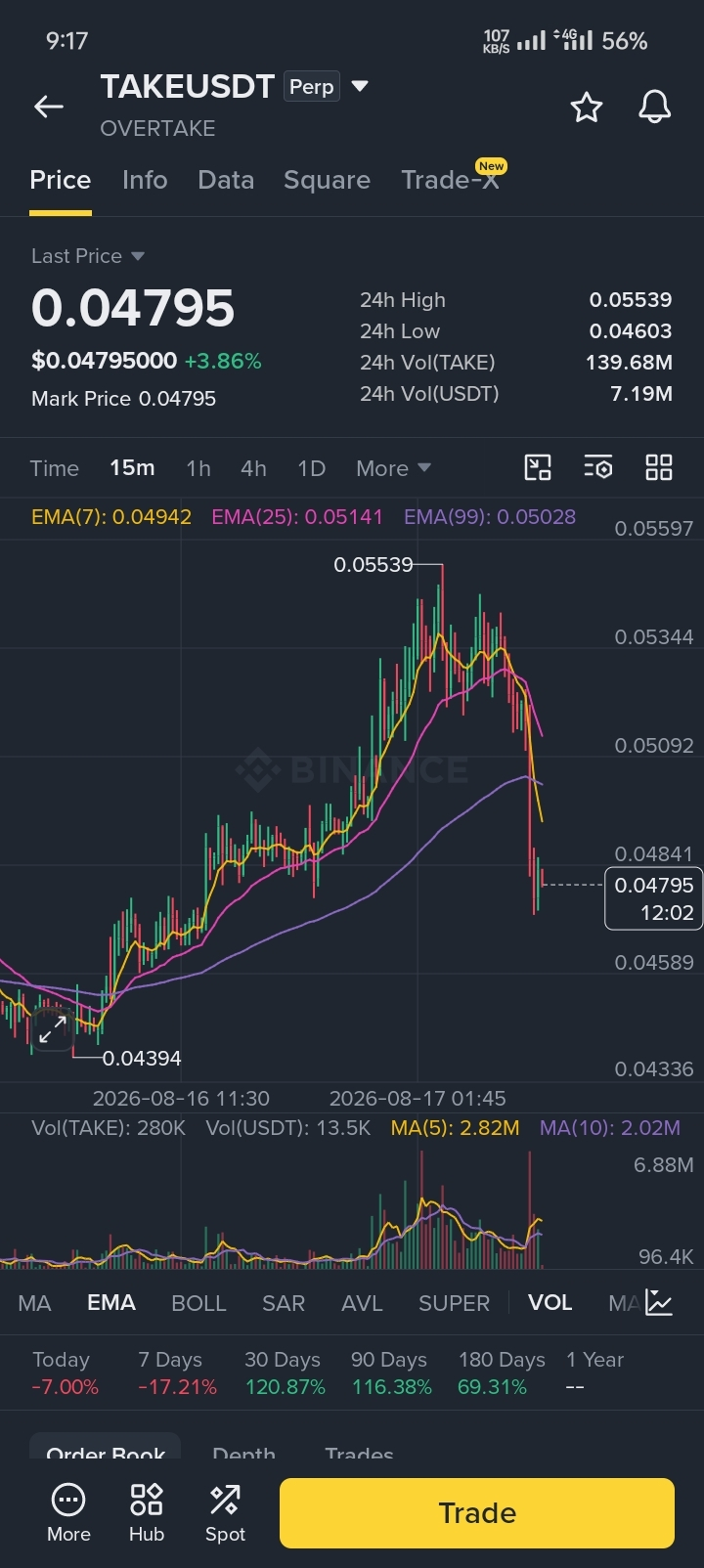
Task: Select 15m chart interval
Action: click(132, 468)
